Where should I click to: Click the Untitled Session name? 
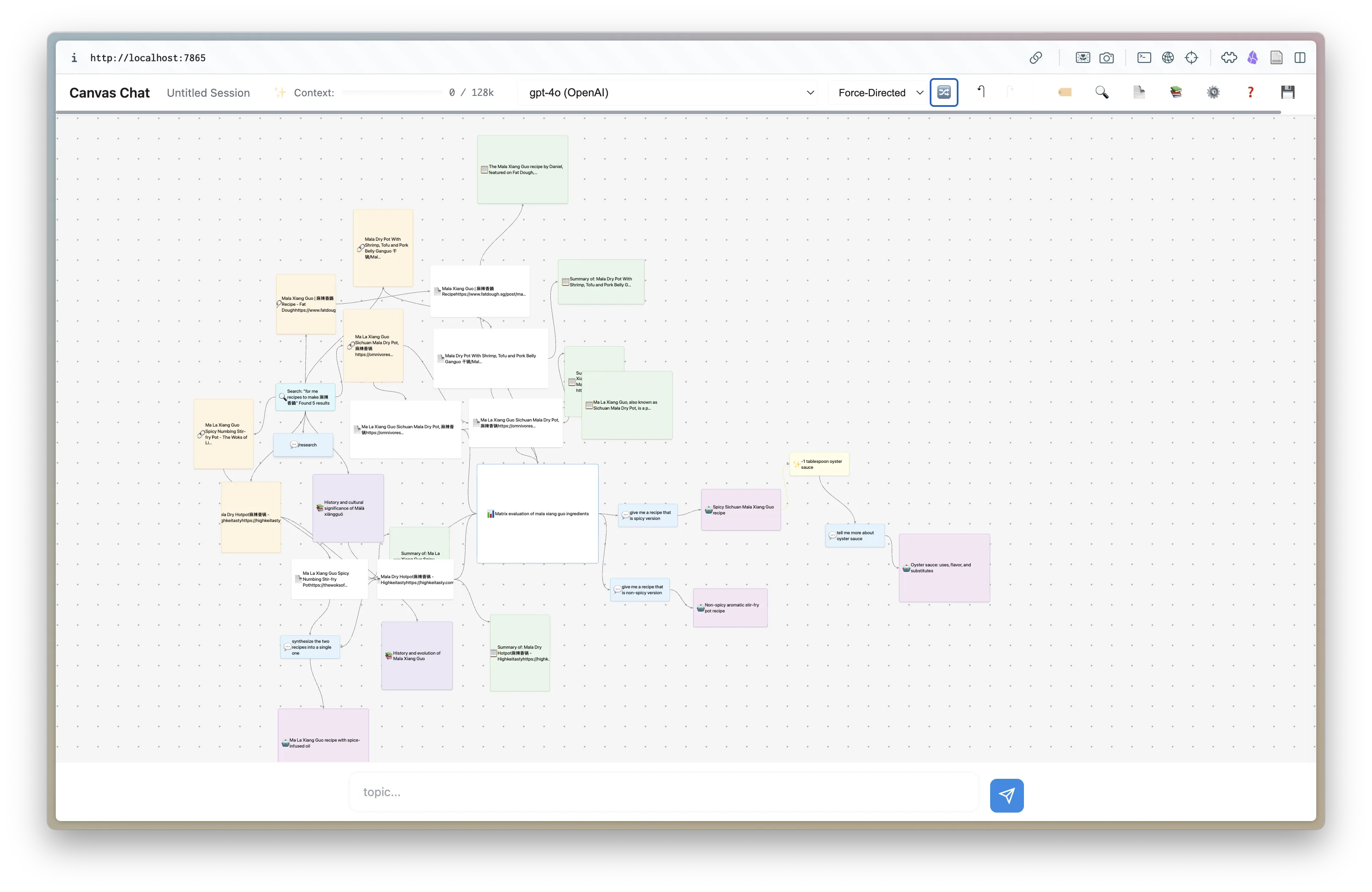[208, 93]
